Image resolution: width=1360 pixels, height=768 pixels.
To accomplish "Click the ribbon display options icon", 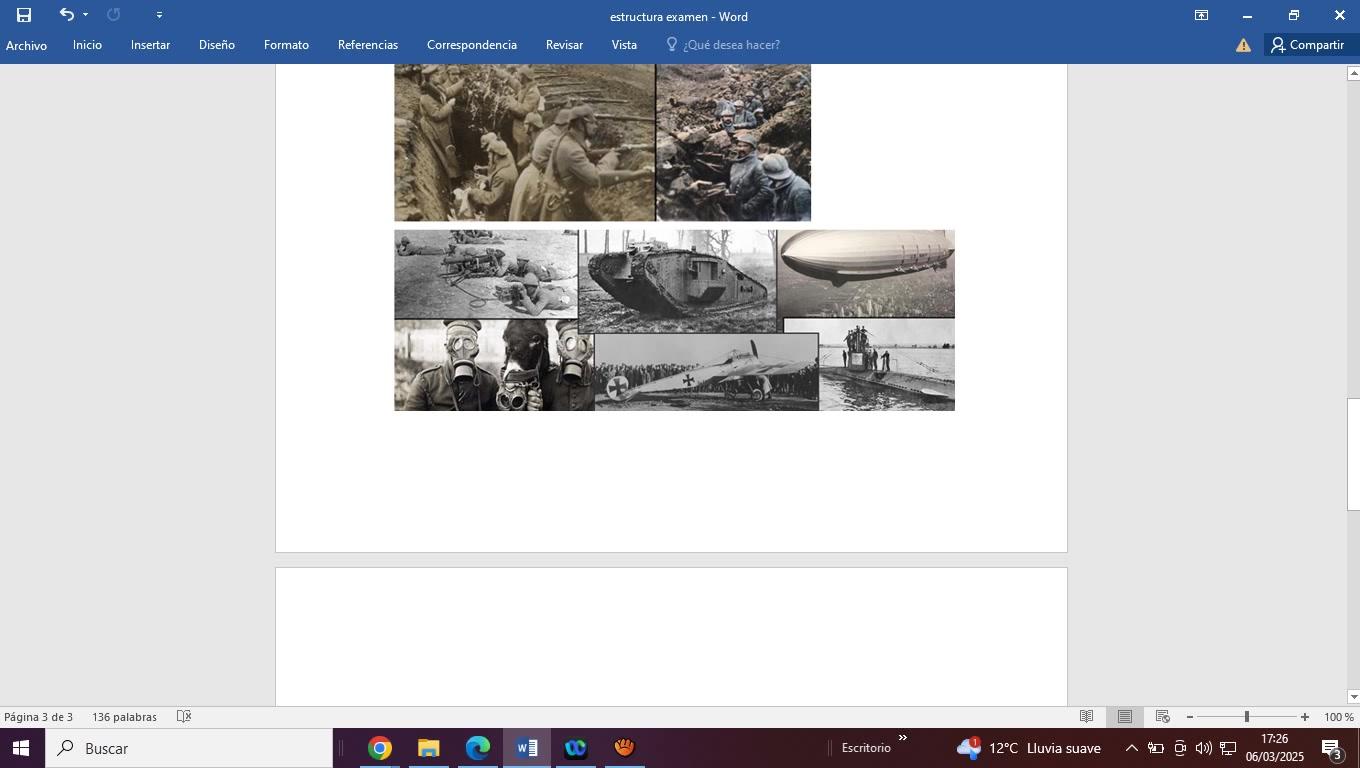I will pyautogui.click(x=1201, y=15).
